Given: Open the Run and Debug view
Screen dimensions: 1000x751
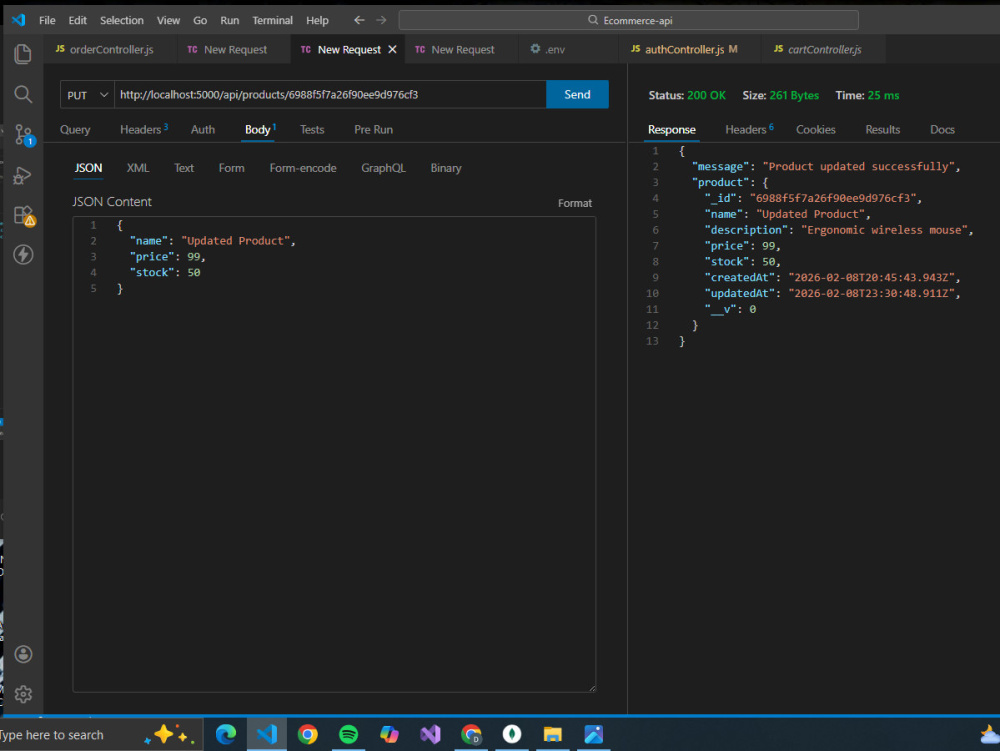Looking at the screenshot, I should tap(23, 175).
